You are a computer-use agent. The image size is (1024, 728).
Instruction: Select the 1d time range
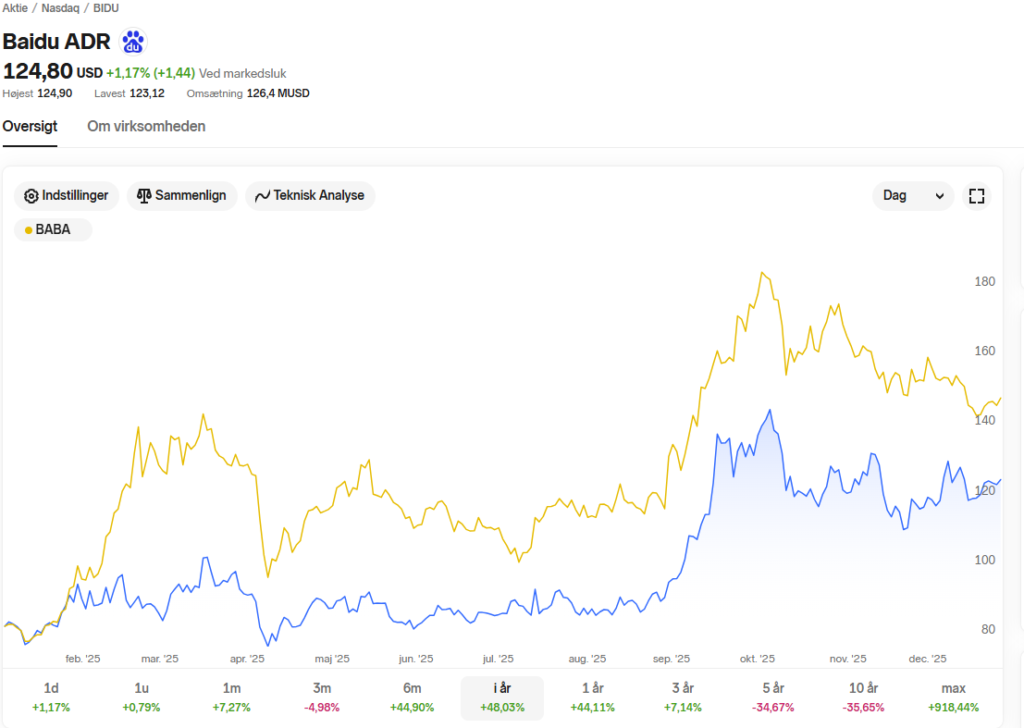click(51, 697)
